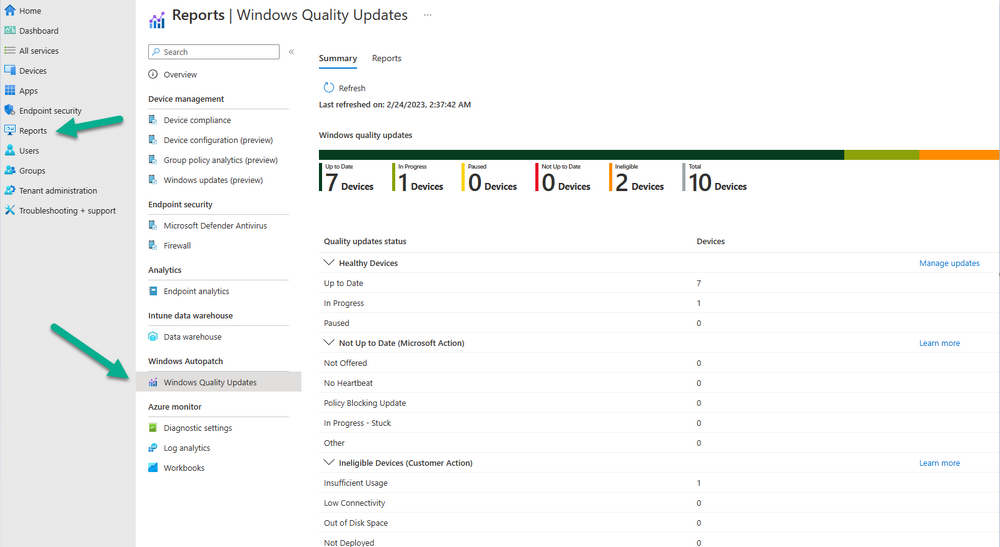Click the Refresh circular arrow icon
The image size is (1000, 547).
point(328,87)
